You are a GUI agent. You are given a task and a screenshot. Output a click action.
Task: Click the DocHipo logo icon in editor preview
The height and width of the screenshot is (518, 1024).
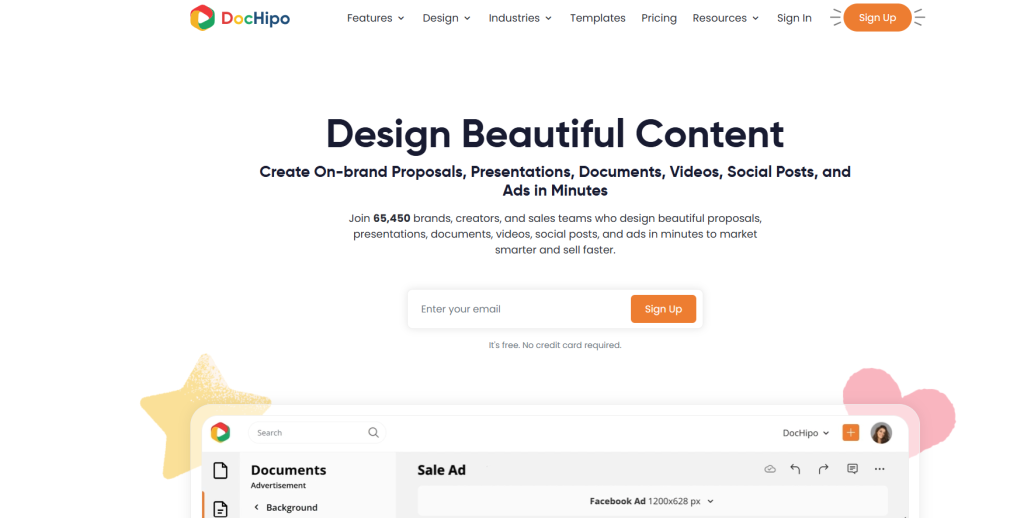pos(221,432)
